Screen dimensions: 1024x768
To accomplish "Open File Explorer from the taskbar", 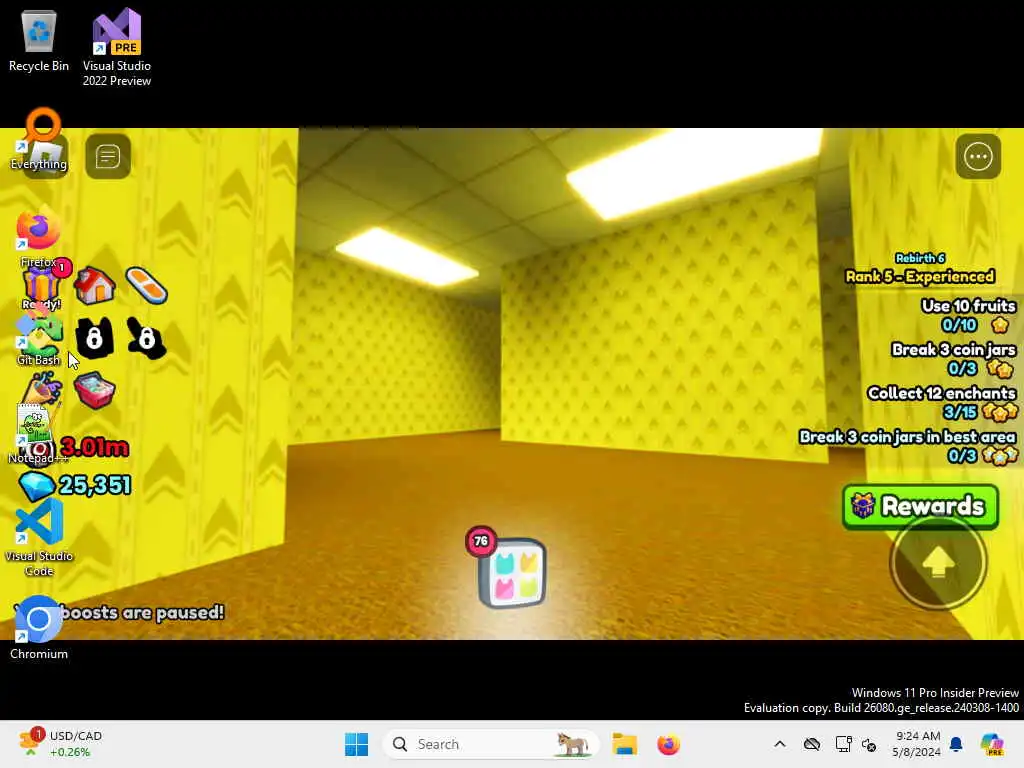I will click(x=624, y=744).
